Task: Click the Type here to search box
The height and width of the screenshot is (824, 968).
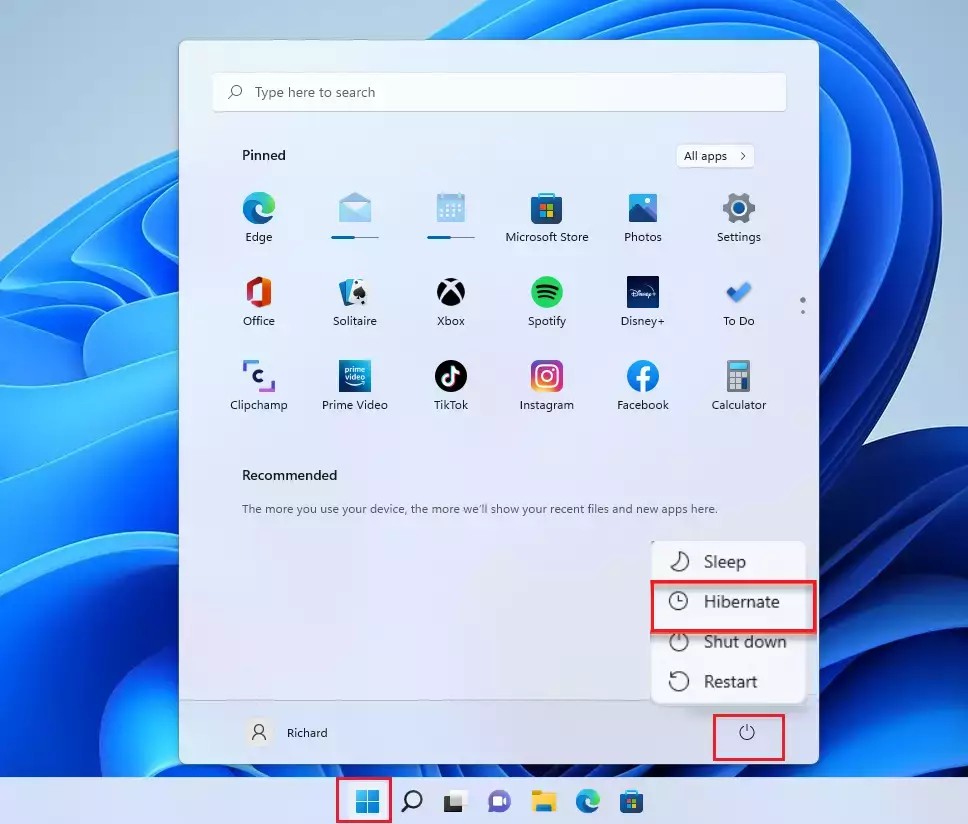Action: (499, 92)
